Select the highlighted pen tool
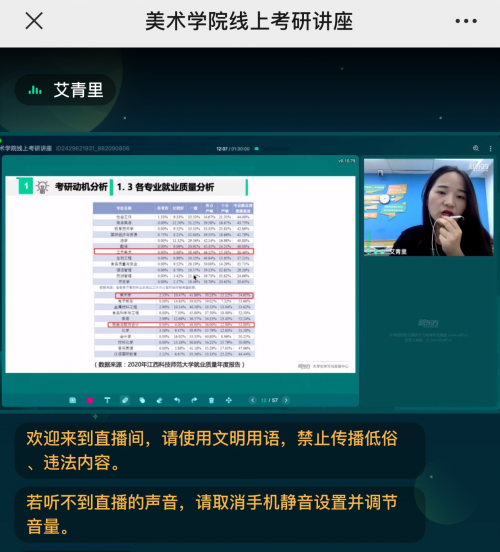Screen dimensions: 500x552 point(125,400)
